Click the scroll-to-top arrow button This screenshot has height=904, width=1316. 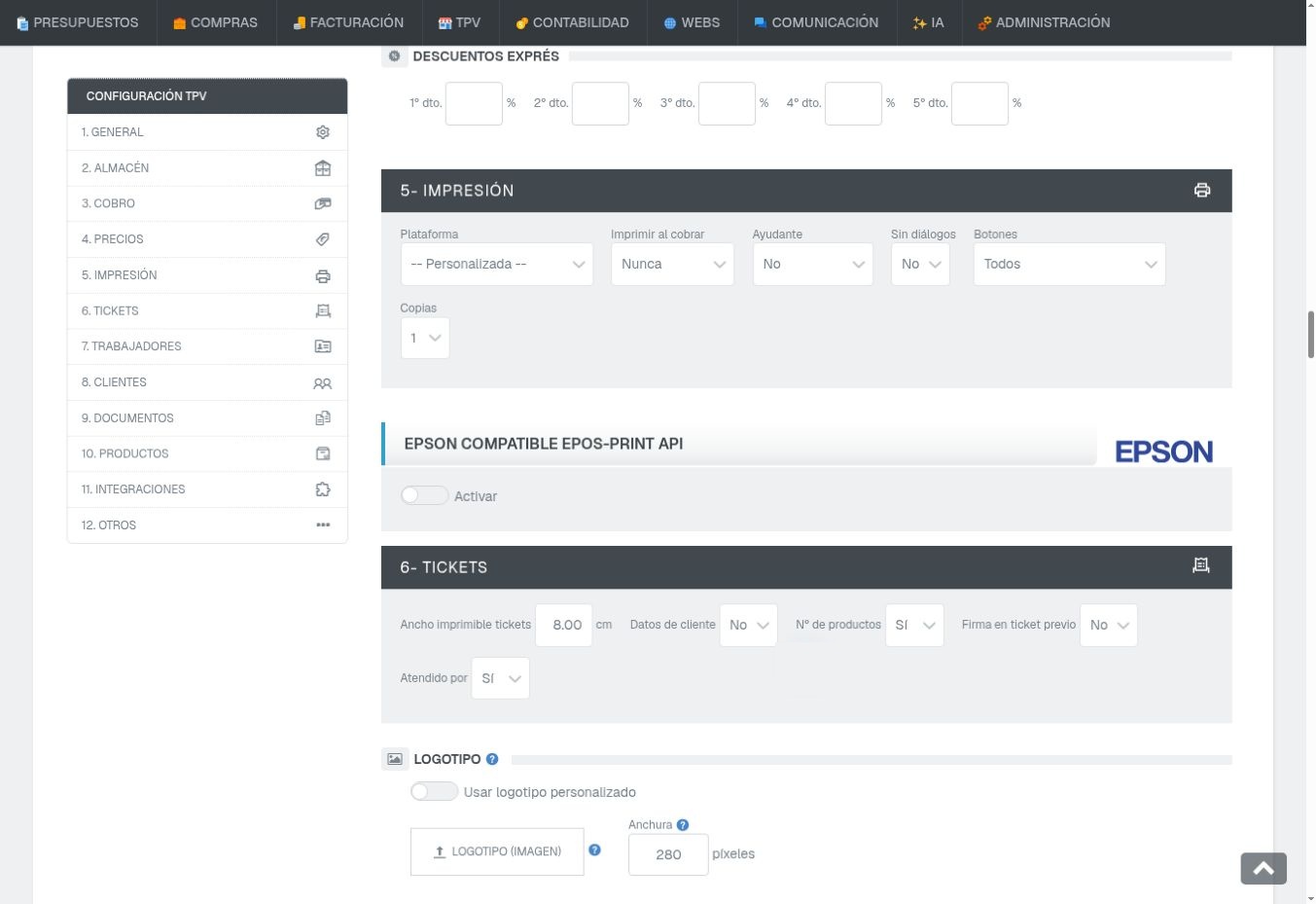click(x=1263, y=869)
